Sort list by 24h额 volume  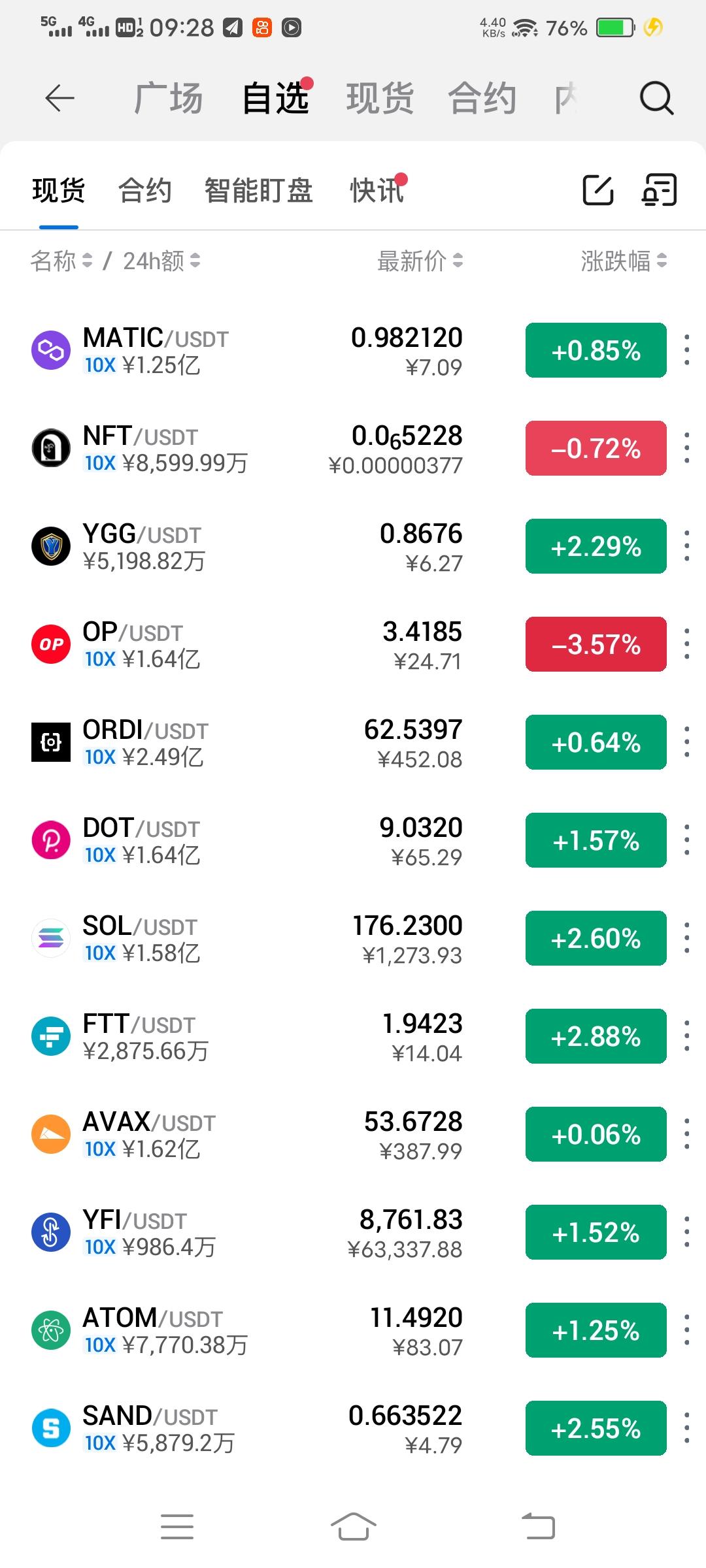(x=161, y=261)
